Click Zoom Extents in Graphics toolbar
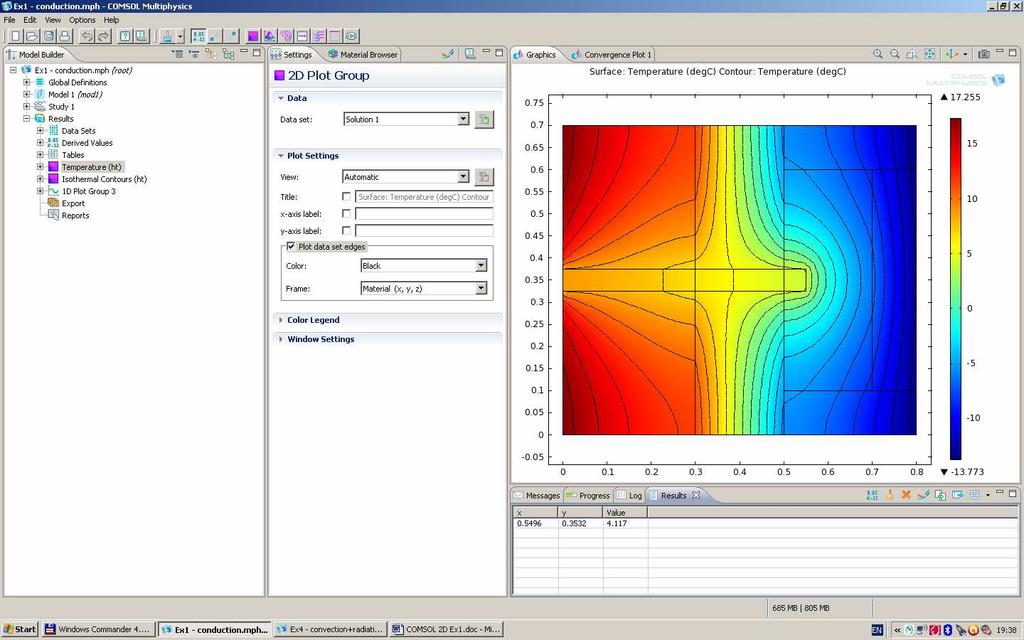 point(929,54)
